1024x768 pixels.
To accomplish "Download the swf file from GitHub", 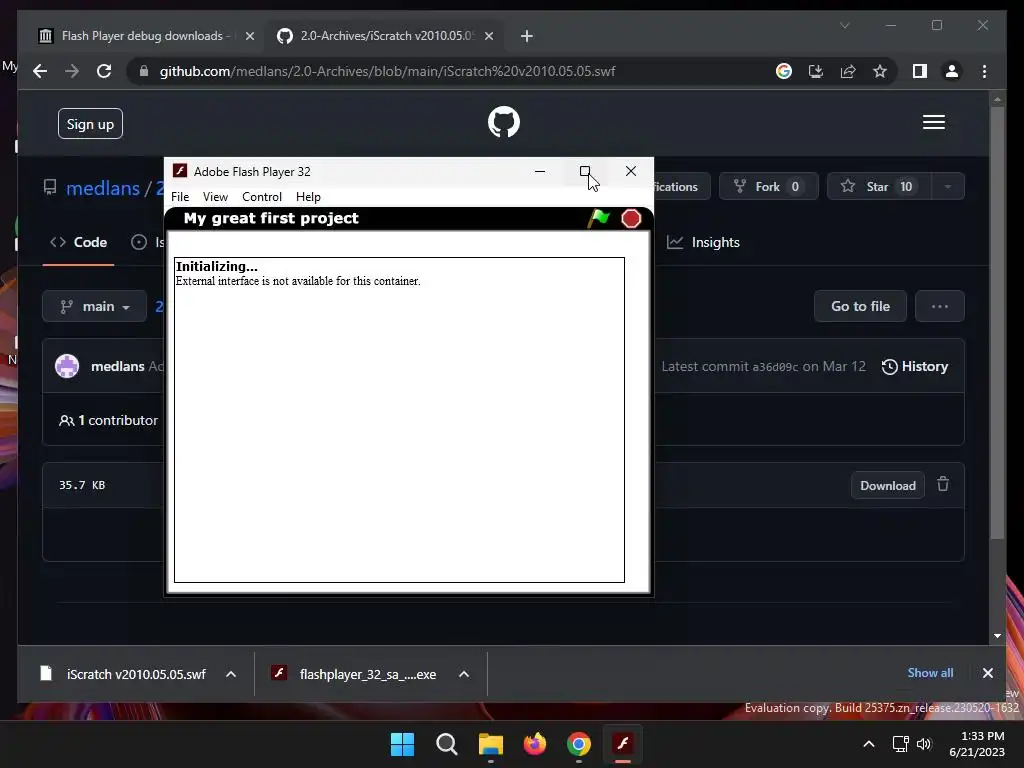I will (x=888, y=485).
